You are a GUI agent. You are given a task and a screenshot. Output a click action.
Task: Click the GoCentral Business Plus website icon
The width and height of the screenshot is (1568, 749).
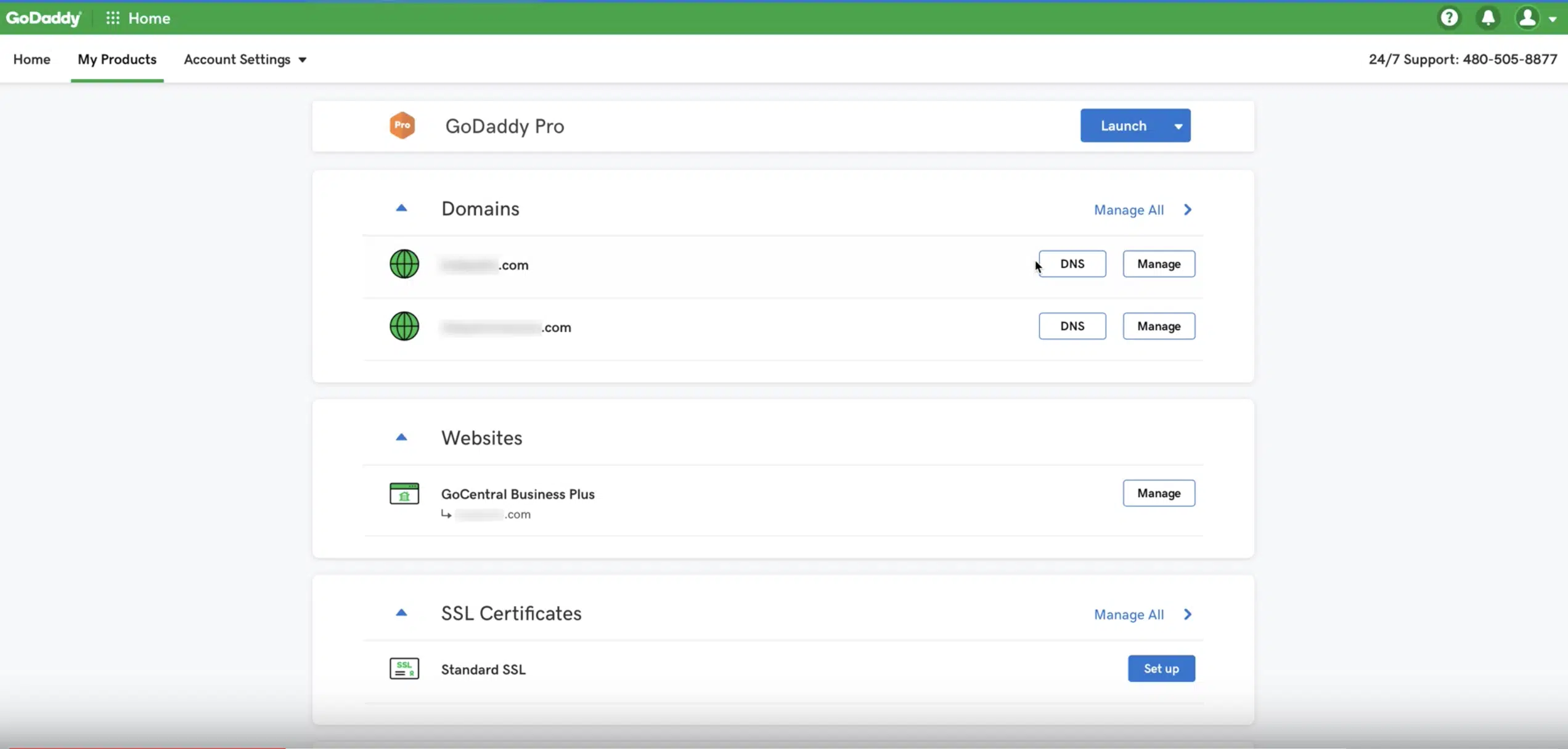coord(404,493)
